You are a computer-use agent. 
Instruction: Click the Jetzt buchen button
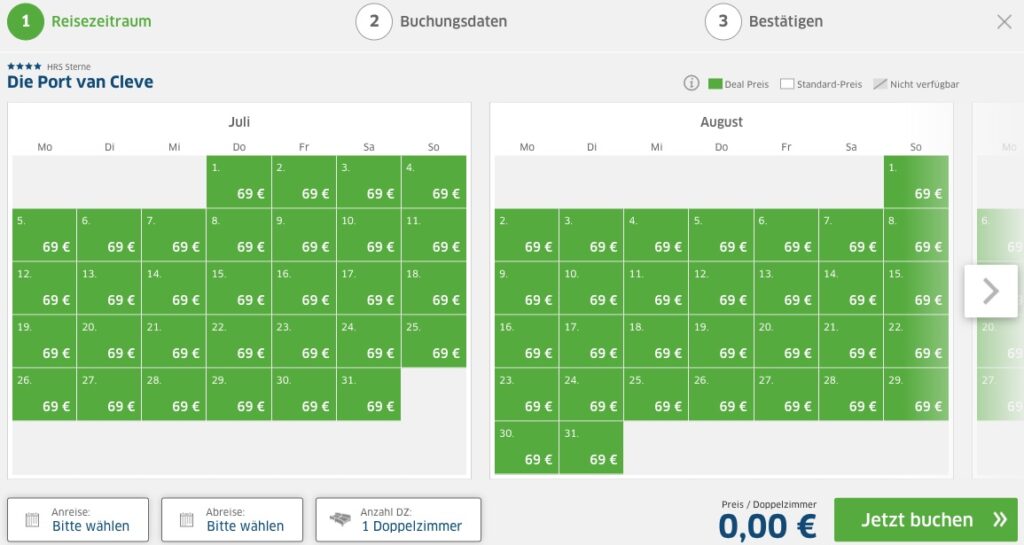pos(925,520)
